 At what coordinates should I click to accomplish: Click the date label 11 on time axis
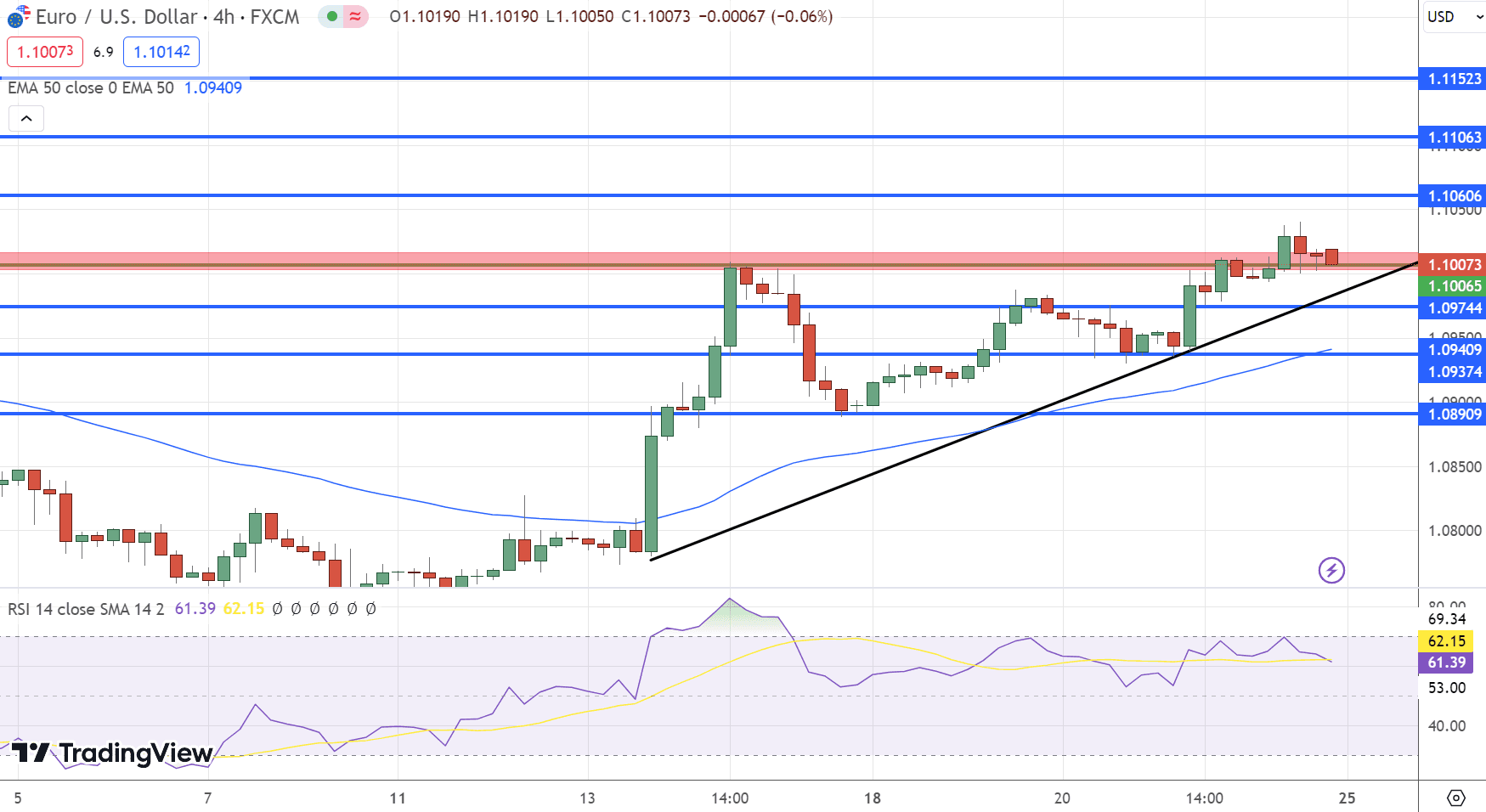pyautogui.click(x=398, y=798)
